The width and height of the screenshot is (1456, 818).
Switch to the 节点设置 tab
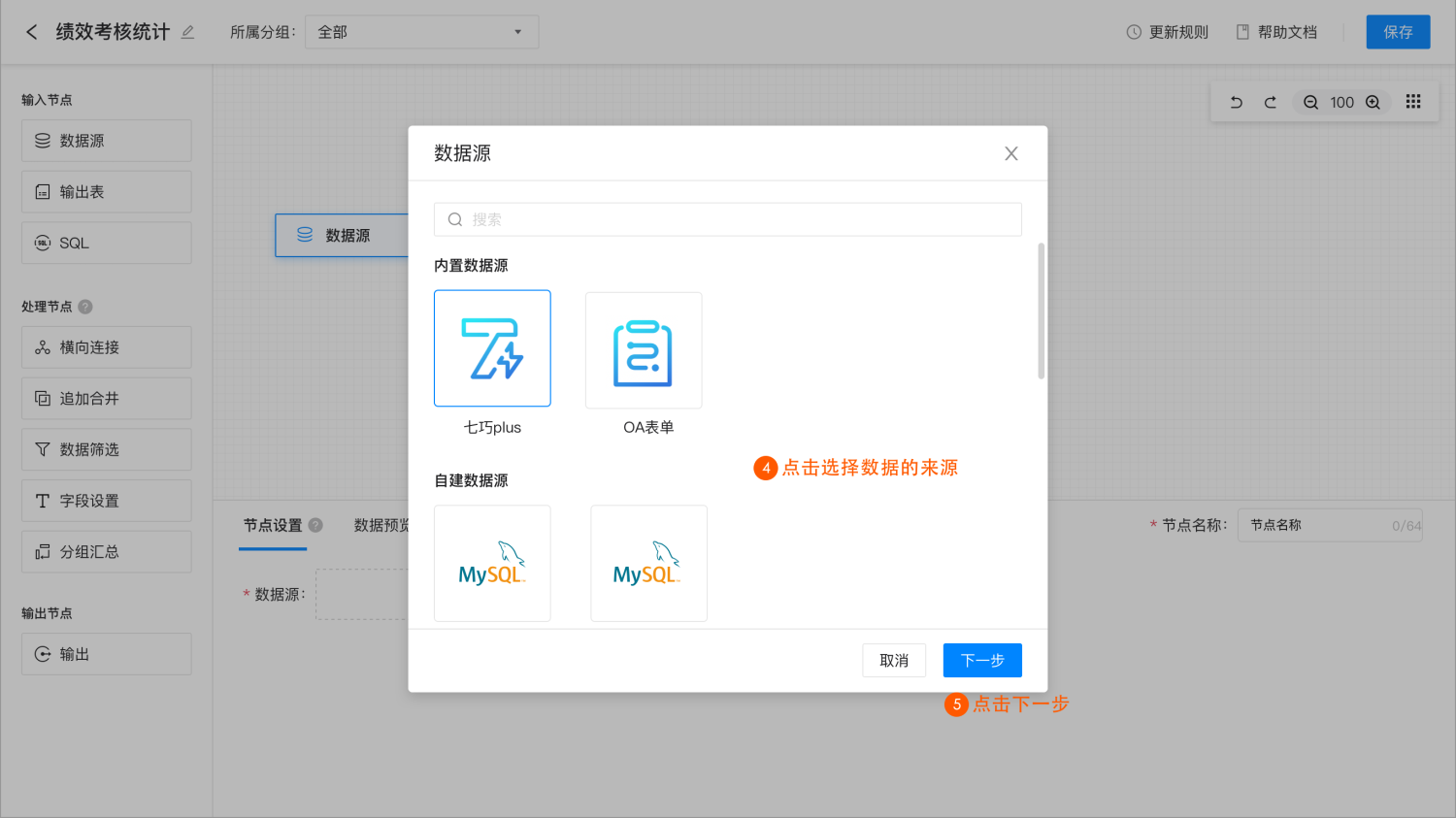click(273, 525)
